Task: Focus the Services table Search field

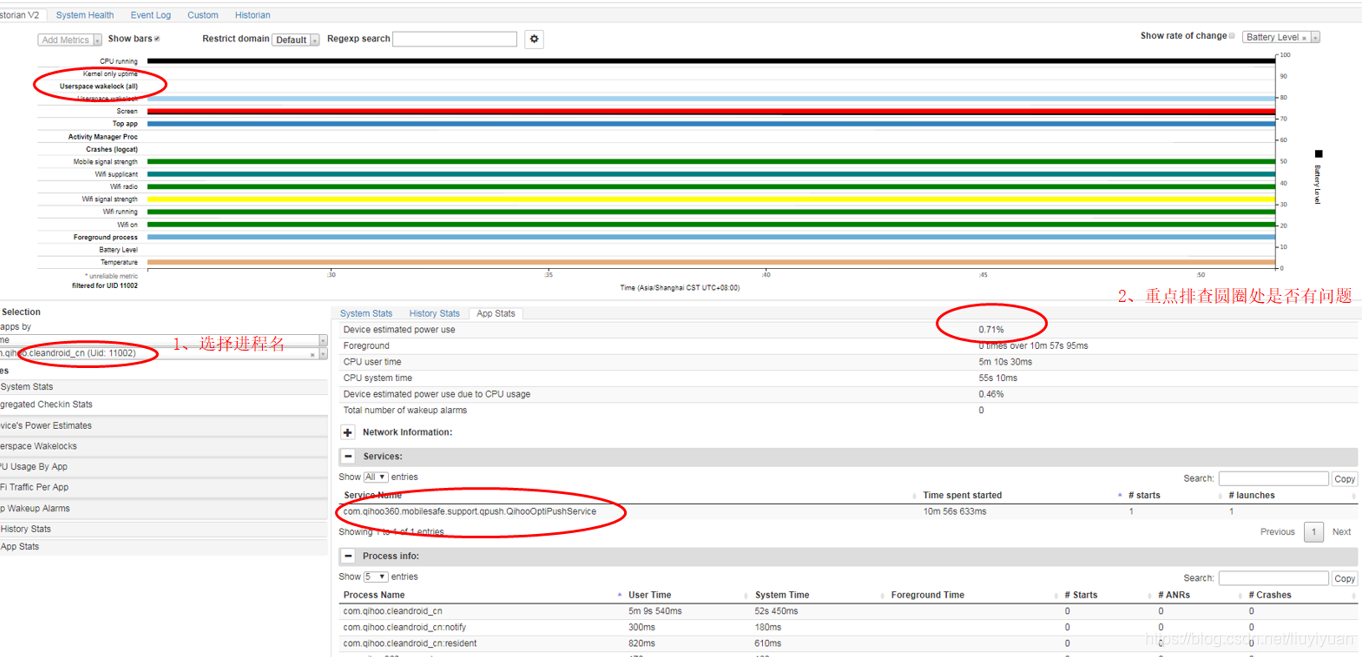Action: click(1273, 479)
